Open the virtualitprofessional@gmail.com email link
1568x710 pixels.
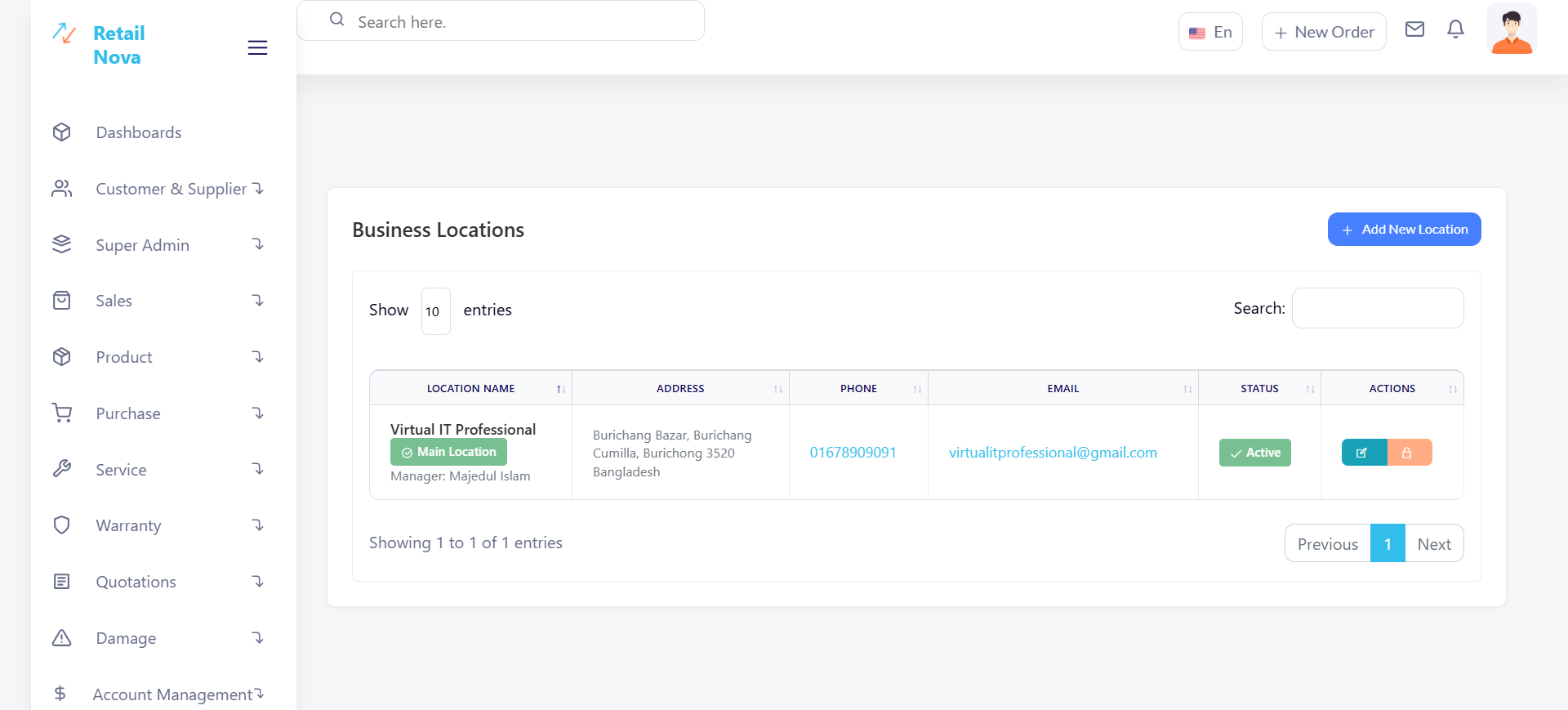click(x=1052, y=453)
